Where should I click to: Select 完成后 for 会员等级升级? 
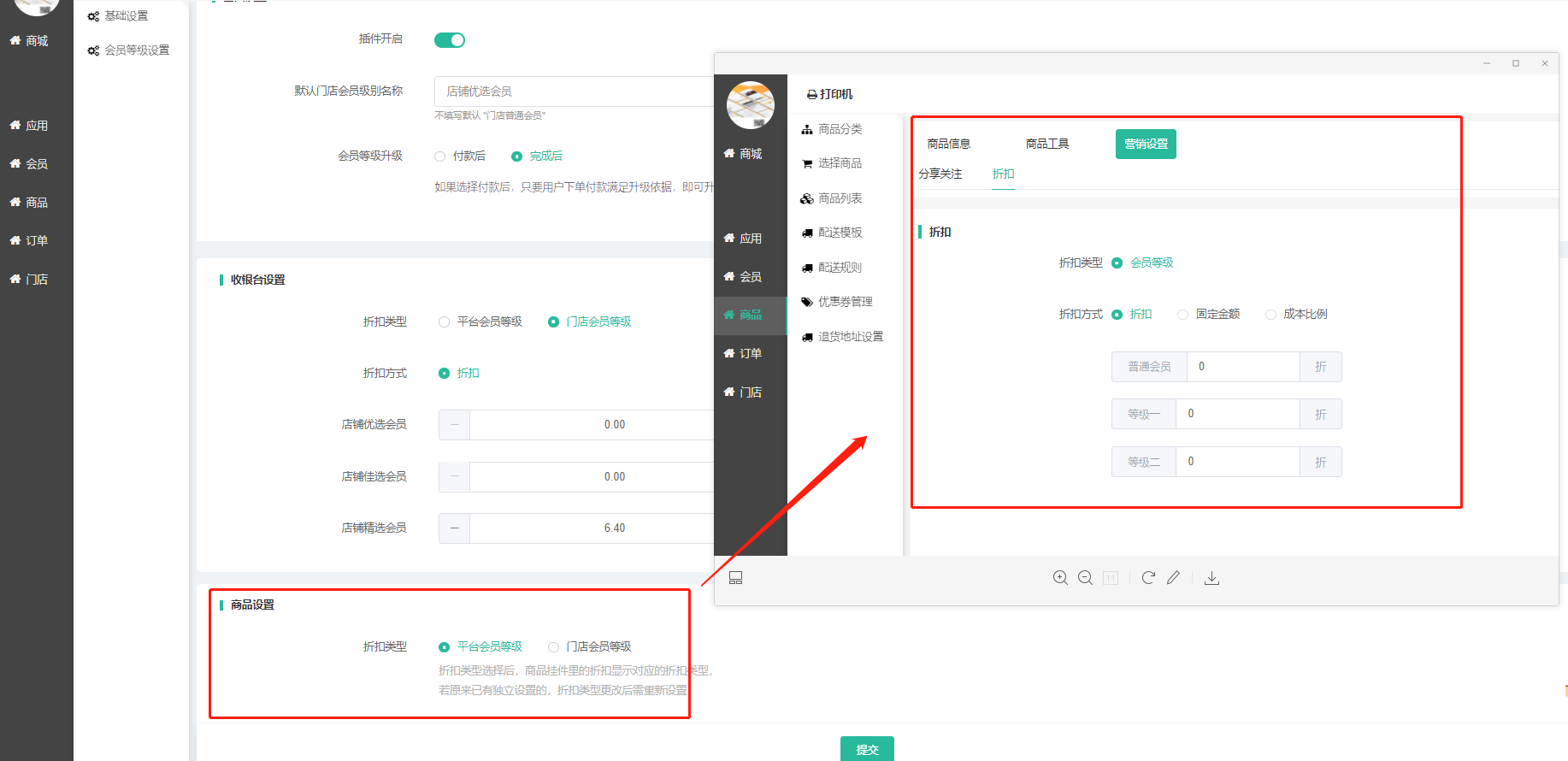tap(537, 156)
